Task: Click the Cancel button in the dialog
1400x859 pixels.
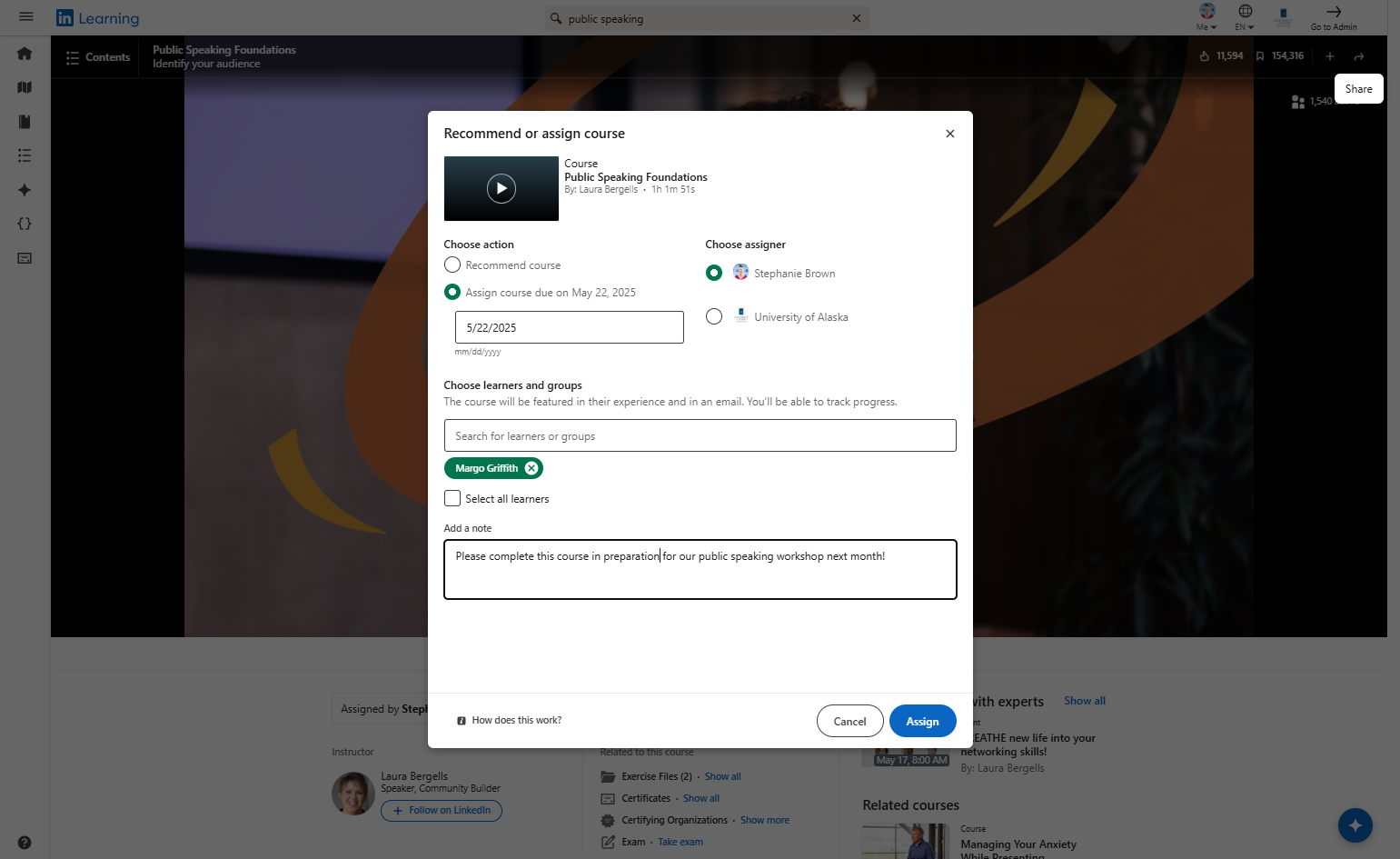Action: 849,721
